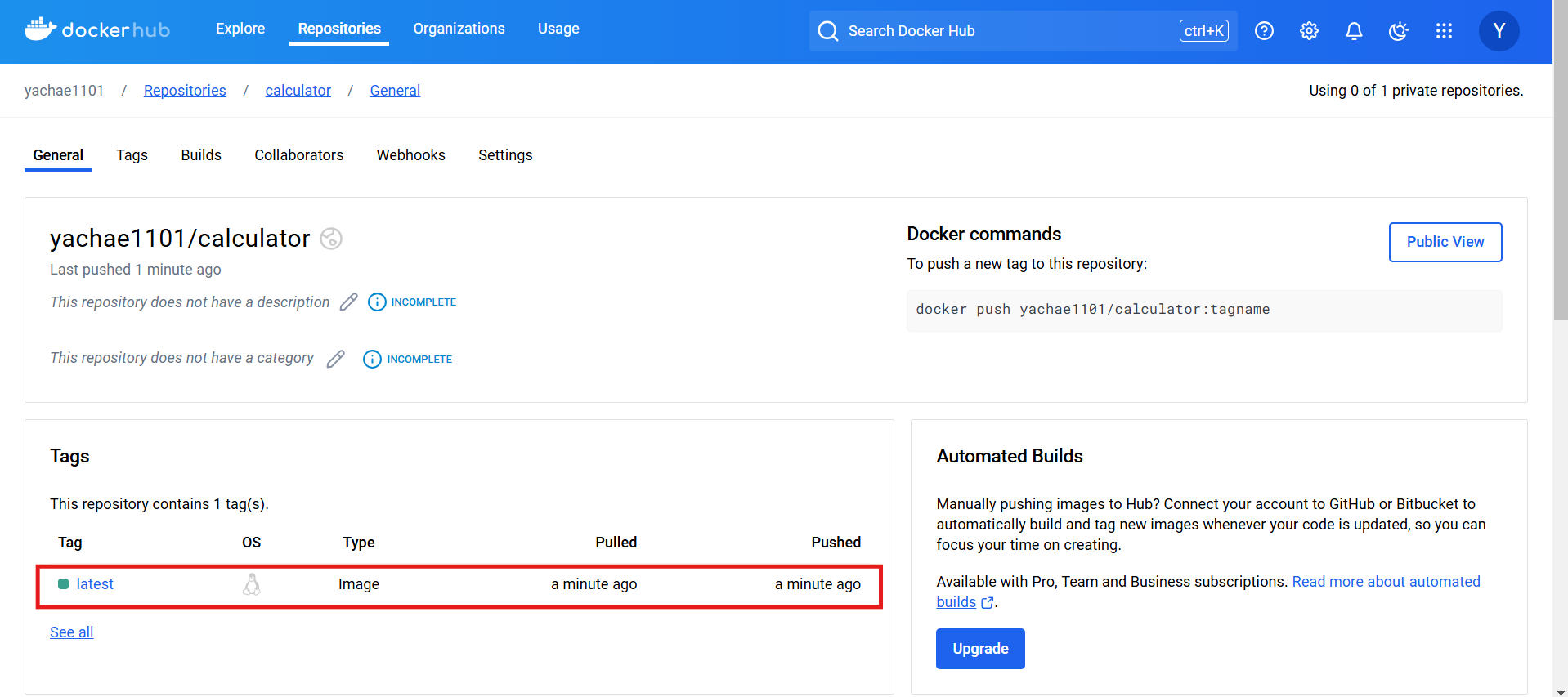Click the OS column header
Screen dimensions: 1568x697
click(x=252, y=543)
